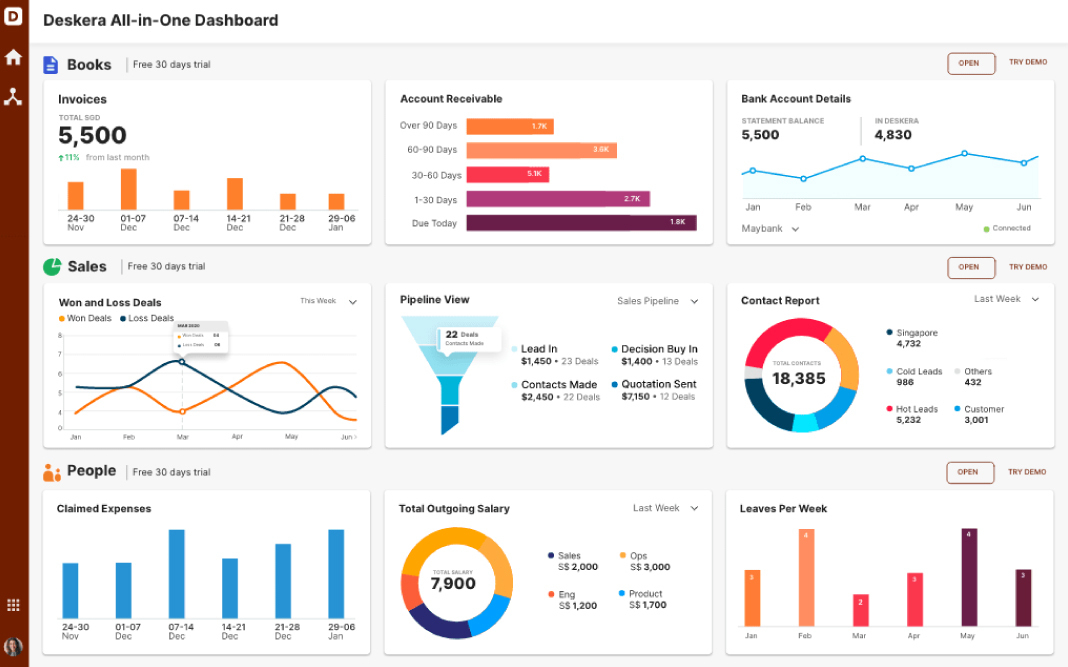This screenshot has height=667, width=1068.
Task: Open the Sales Pipeline dropdown
Action: click(x=662, y=300)
